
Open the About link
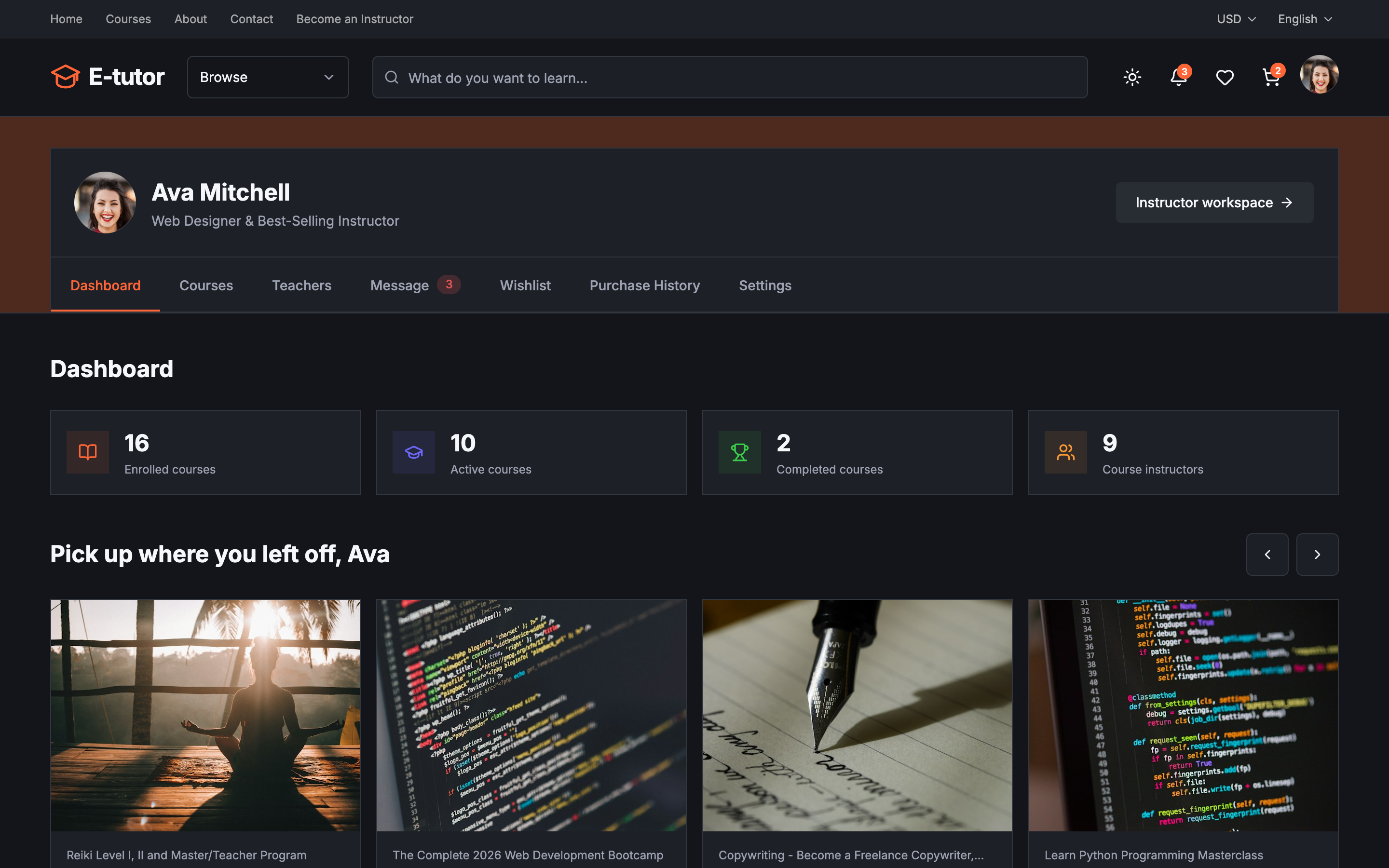[191, 19]
